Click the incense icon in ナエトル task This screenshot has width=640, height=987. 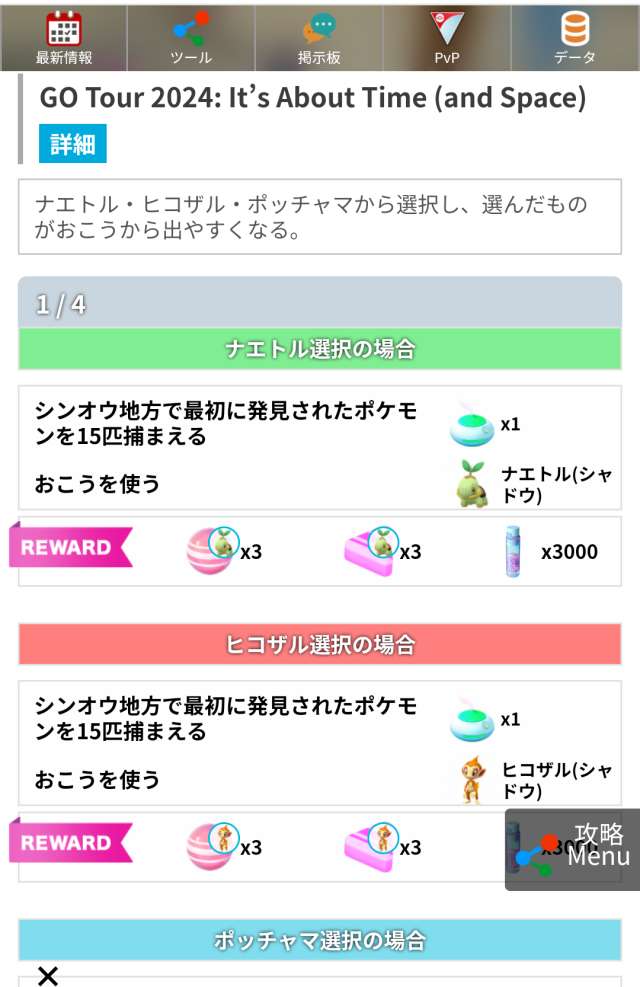(x=472, y=423)
